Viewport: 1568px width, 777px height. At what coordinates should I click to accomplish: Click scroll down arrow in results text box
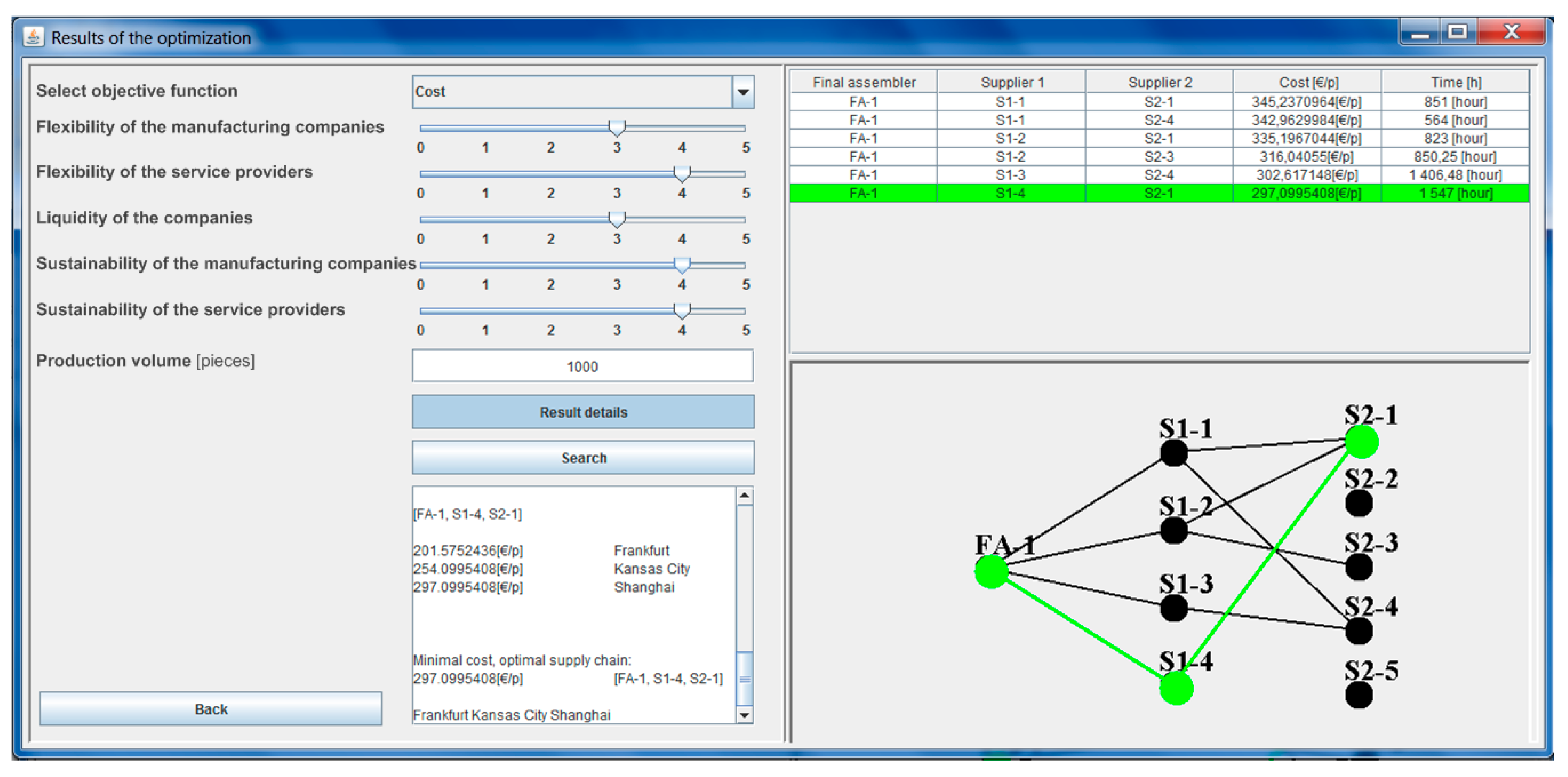745,715
